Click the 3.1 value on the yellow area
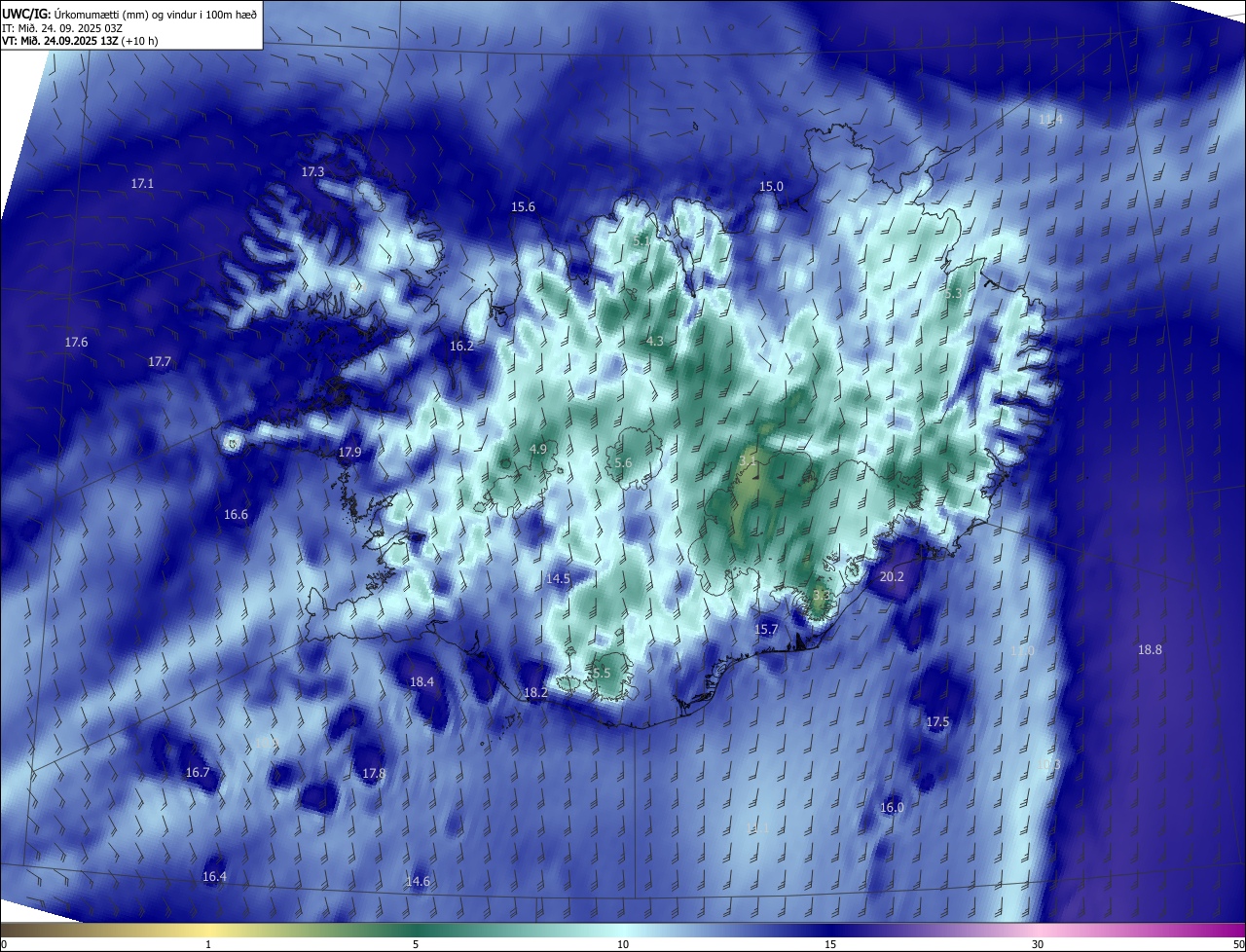Image resolution: width=1246 pixels, height=952 pixels. tap(748, 459)
